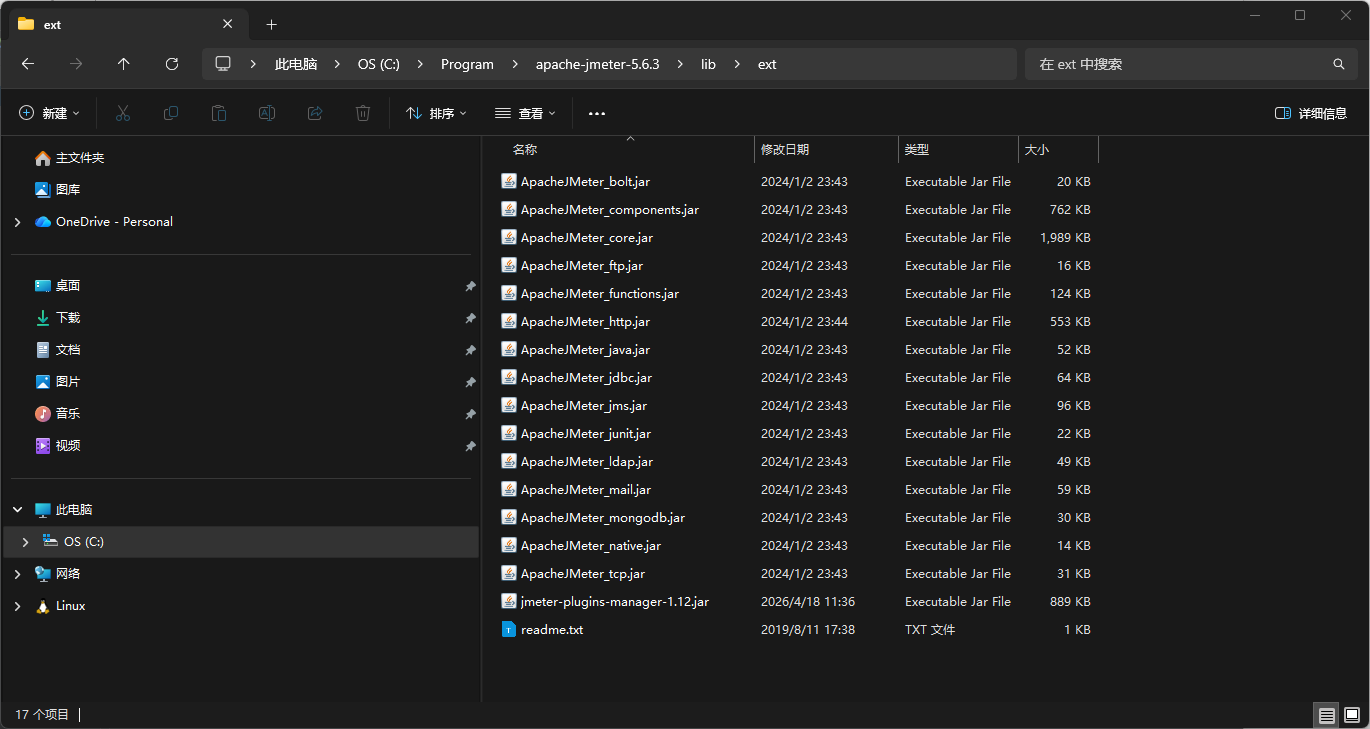The height and width of the screenshot is (729, 1370).
Task: Collapse the 此电脑 tree node
Action: (x=17, y=510)
